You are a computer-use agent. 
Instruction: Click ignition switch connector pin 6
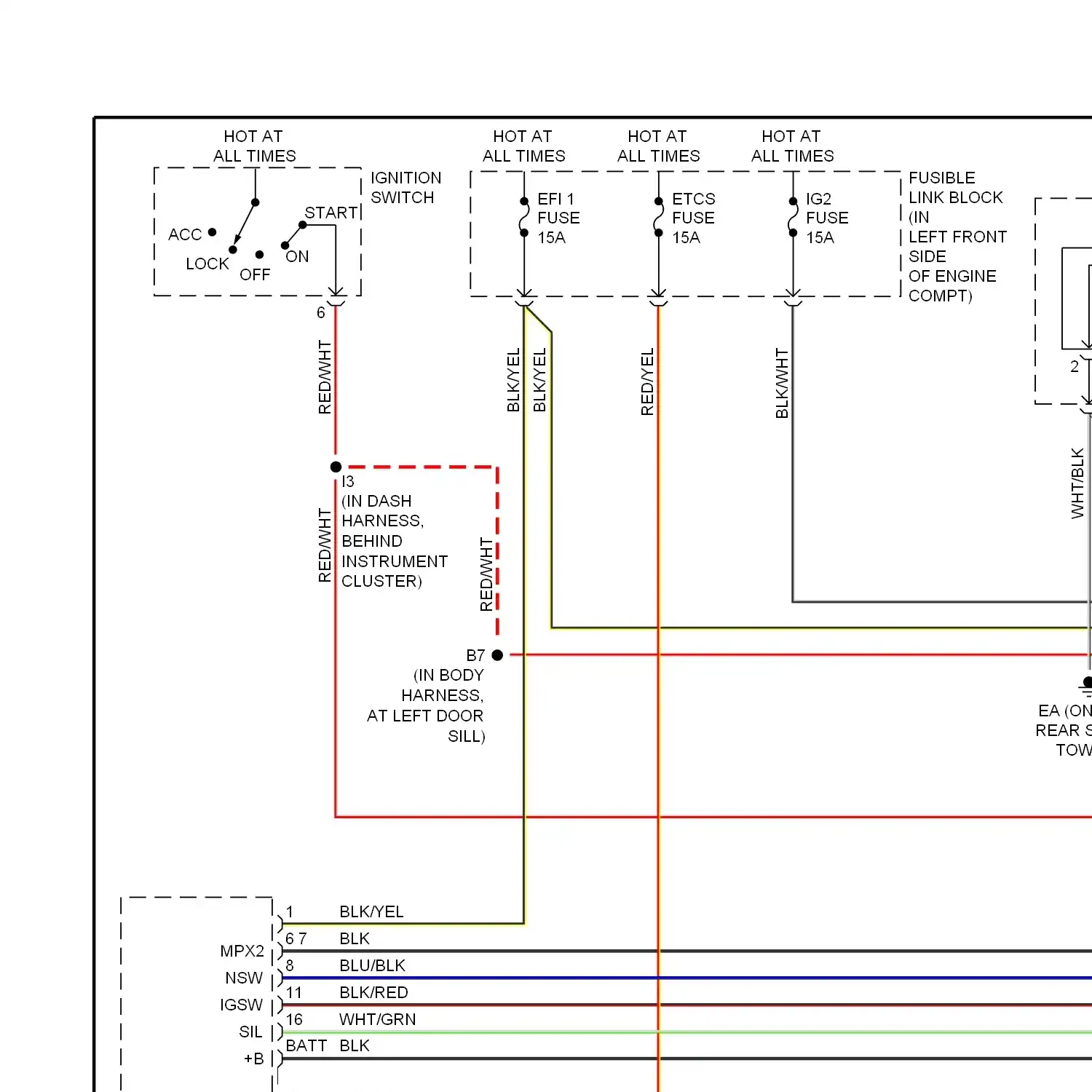click(320, 312)
